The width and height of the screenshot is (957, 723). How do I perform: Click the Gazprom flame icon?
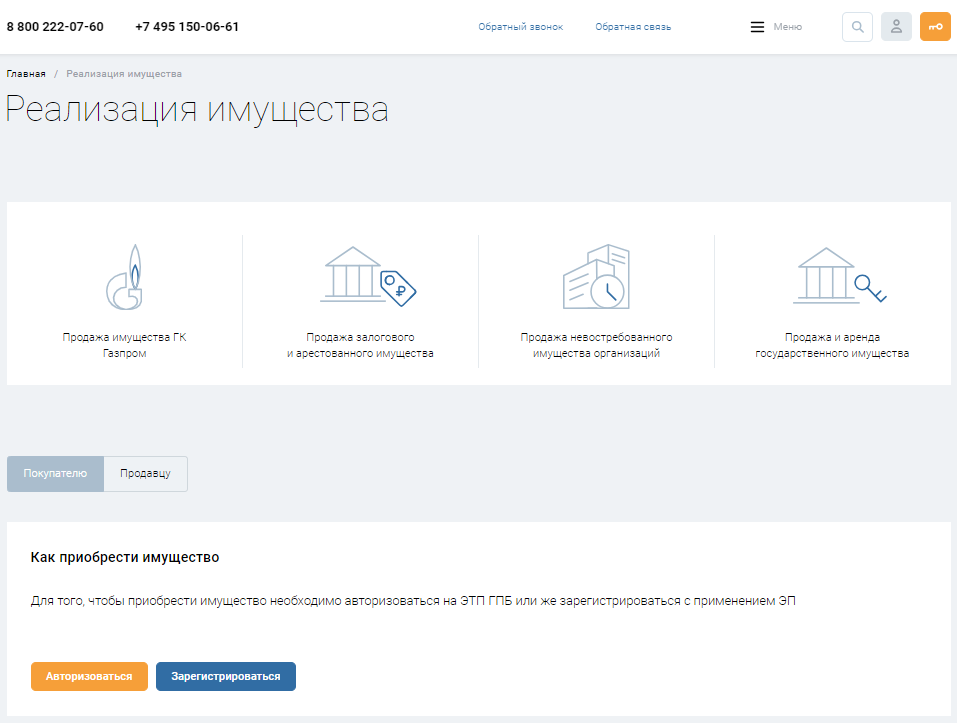pos(125,276)
